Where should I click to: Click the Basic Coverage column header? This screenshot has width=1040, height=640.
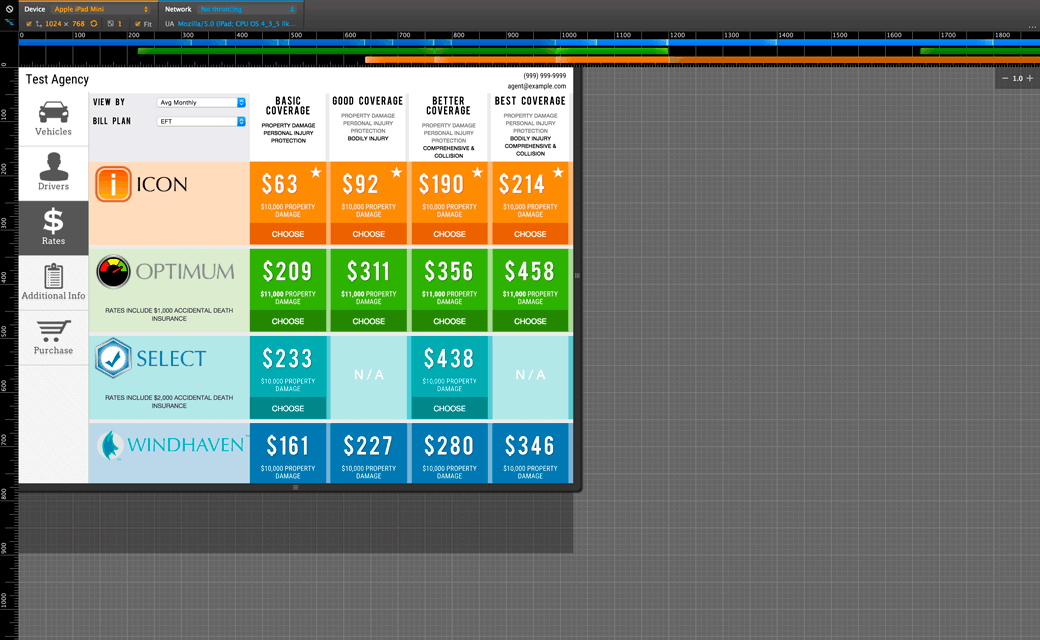(288, 105)
